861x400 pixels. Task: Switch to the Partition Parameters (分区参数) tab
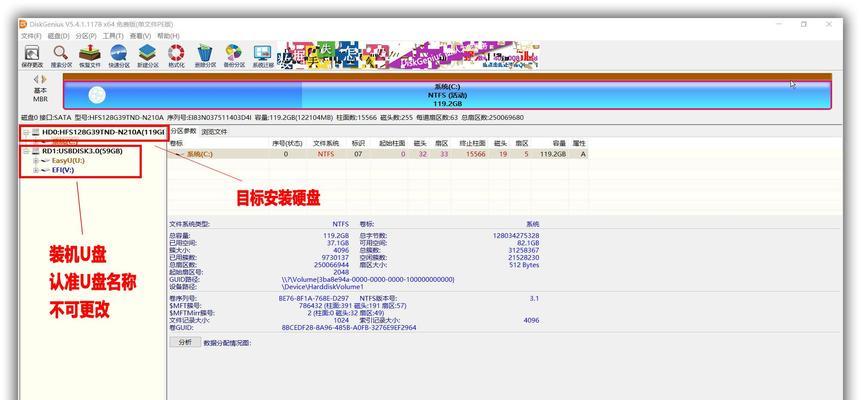[183, 131]
